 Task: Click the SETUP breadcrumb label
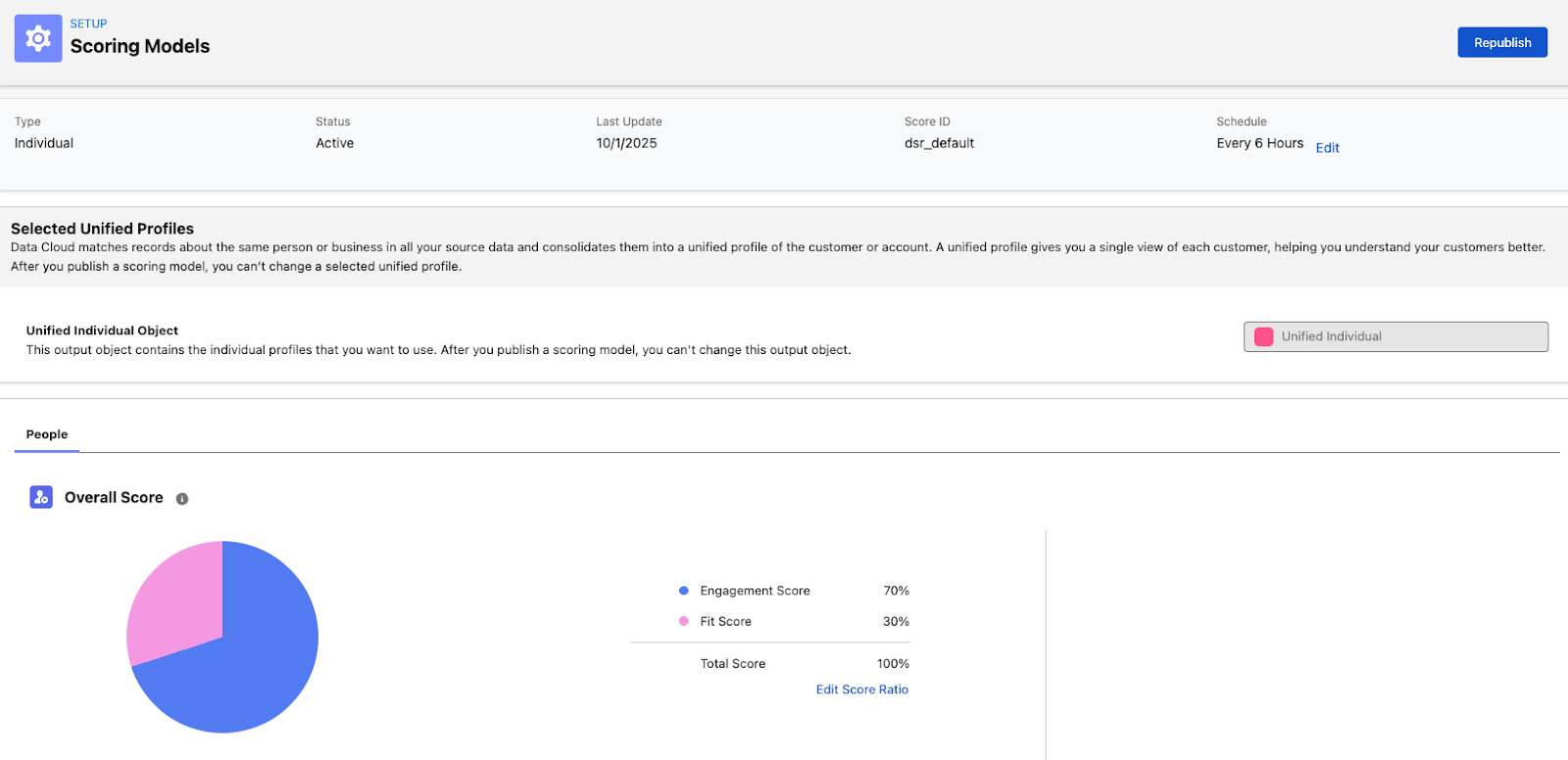[x=88, y=24]
